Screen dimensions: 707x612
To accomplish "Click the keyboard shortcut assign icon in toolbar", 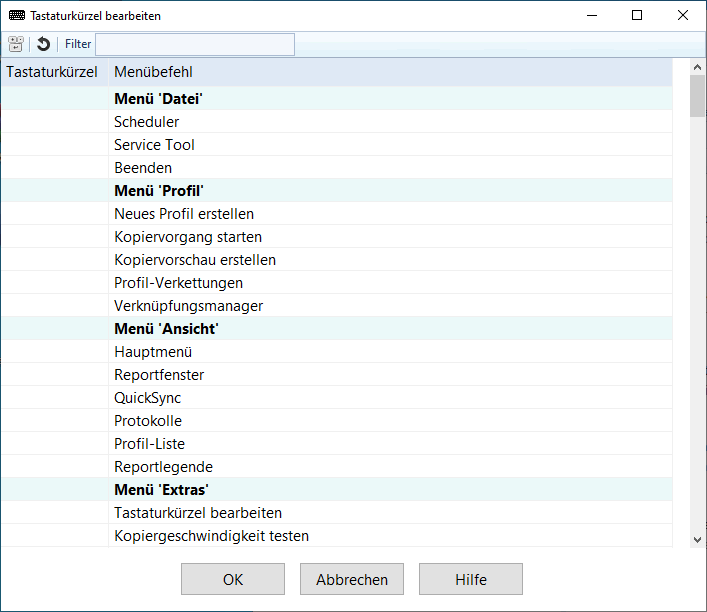I will pyautogui.click(x=16, y=44).
